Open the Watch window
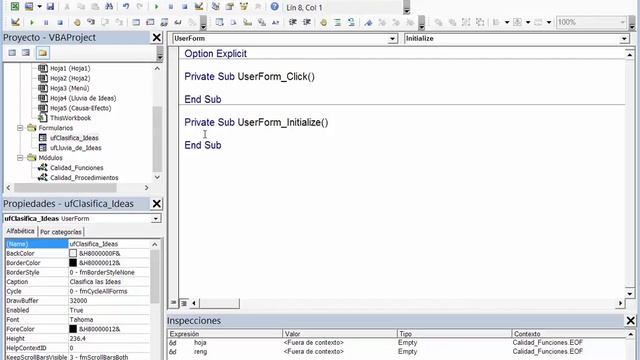640x360 pixels. pos(164,22)
